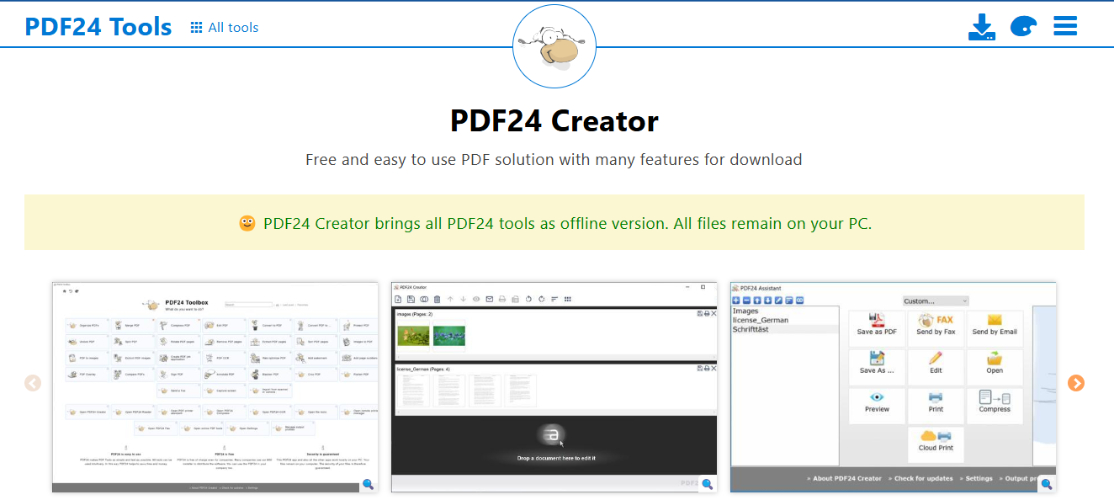Click the blue flower image page in Creator screenshot
The image size is (1114, 500).
pyautogui.click(x=449, y=336)
